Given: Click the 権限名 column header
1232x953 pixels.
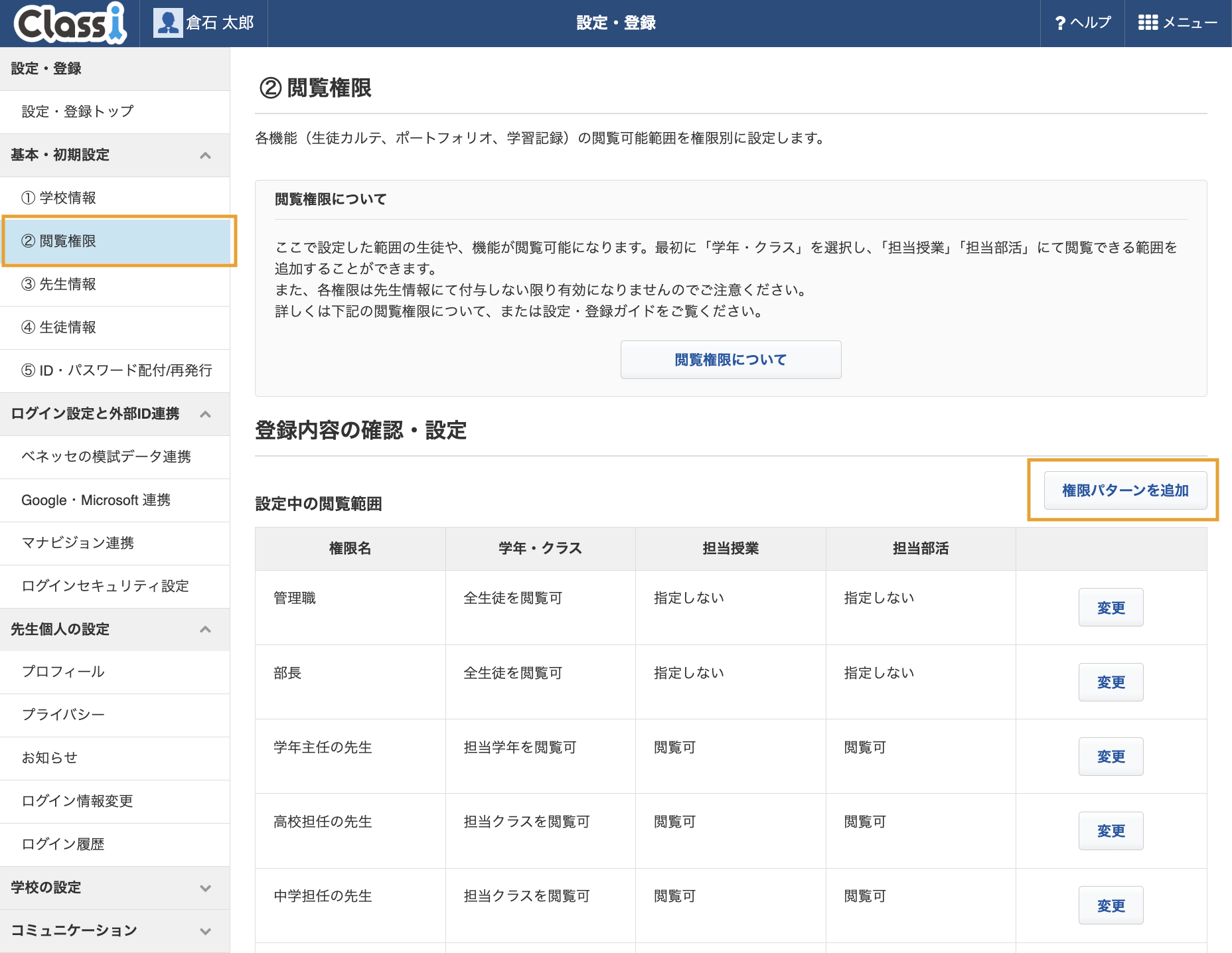Looking at the screenshot, I should (x=350, y=548).
